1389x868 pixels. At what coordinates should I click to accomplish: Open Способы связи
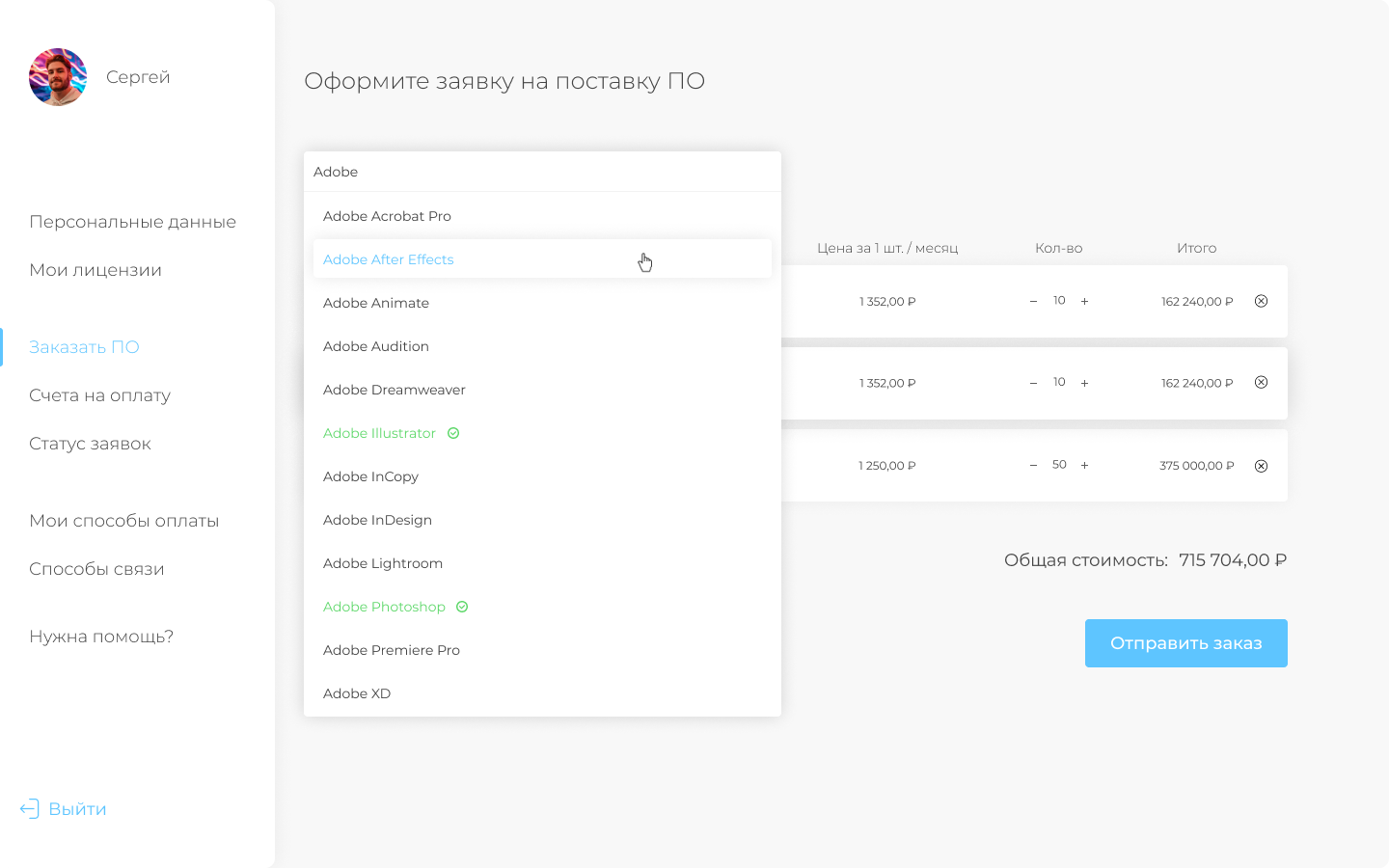point(96,569)
